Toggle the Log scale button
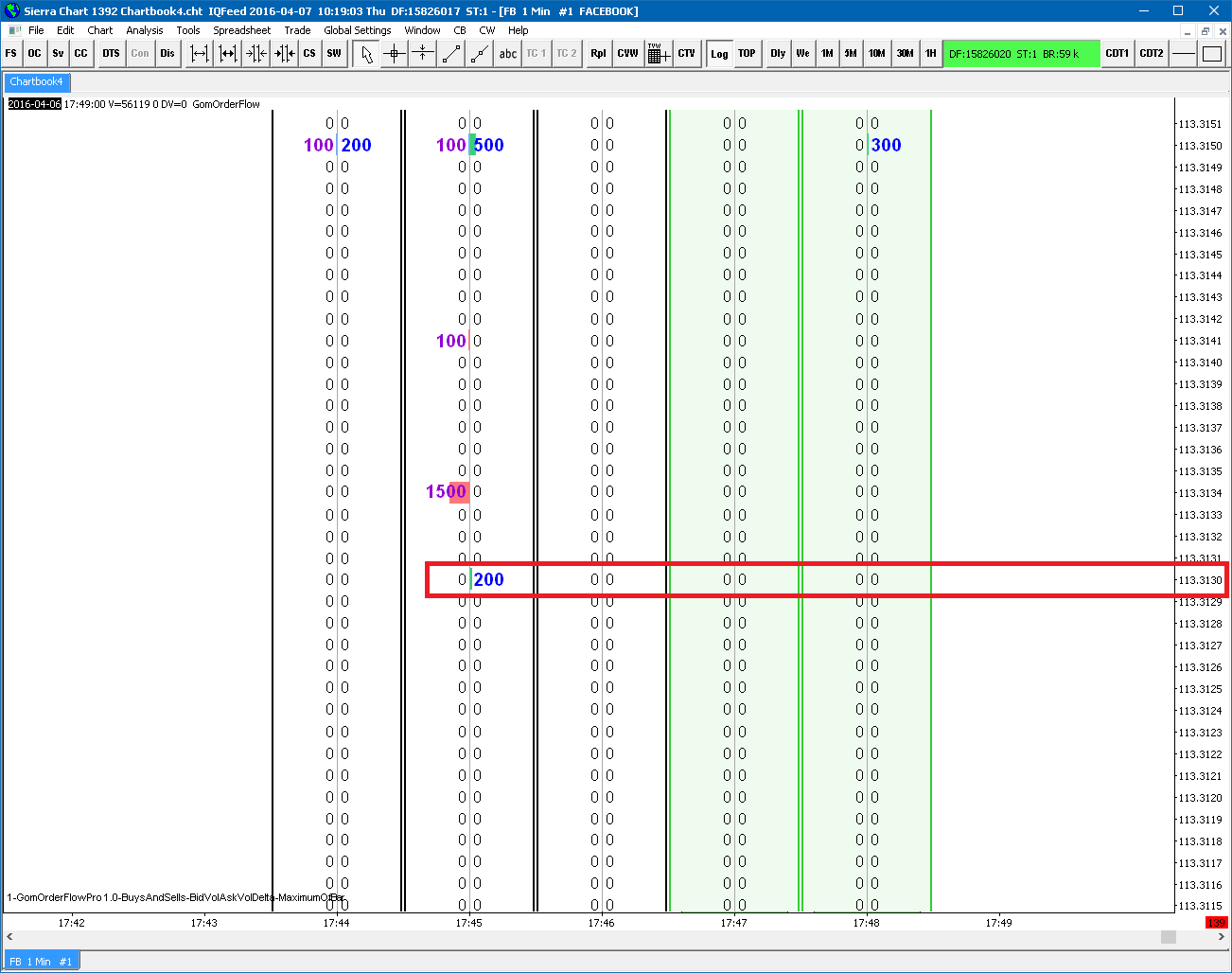The width and height of the screenshot is (1232, 973). (x=719, y=54)
